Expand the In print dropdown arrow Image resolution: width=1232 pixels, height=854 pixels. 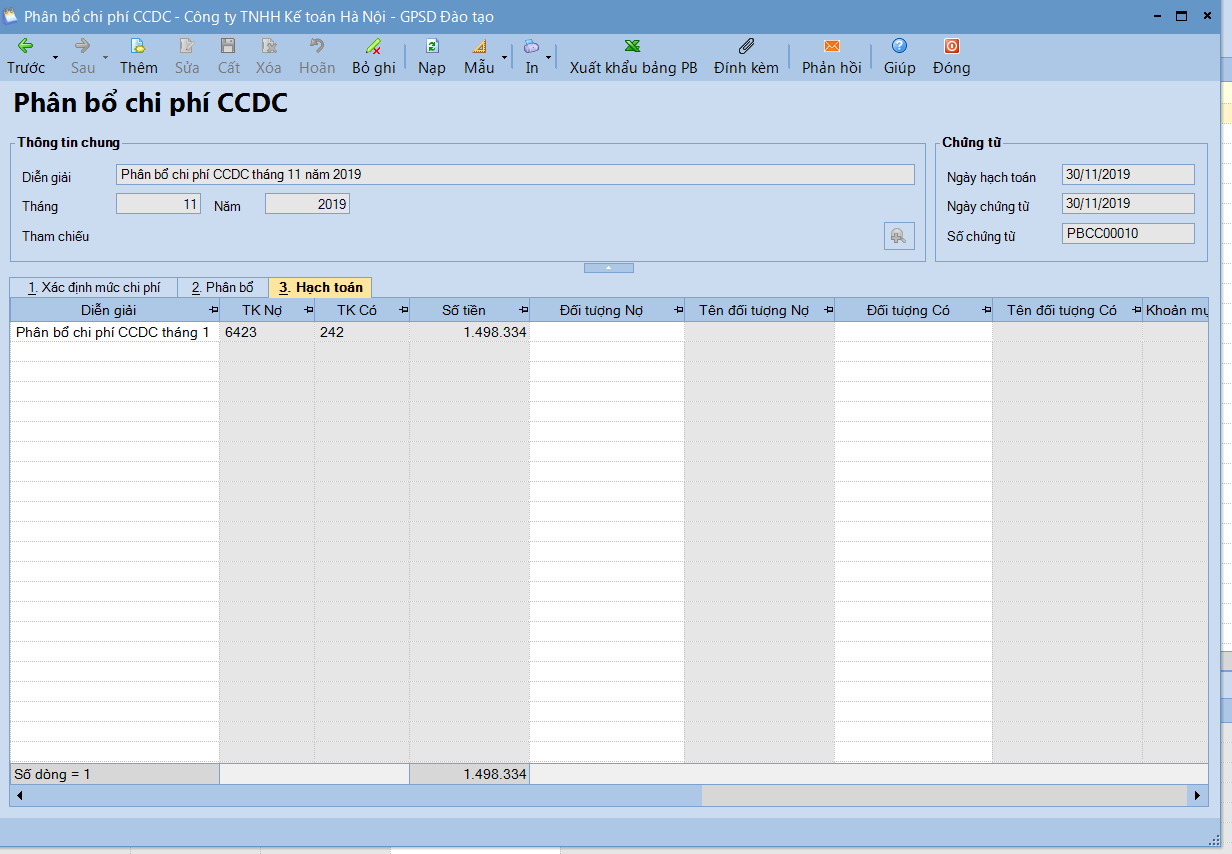(548, 58)
